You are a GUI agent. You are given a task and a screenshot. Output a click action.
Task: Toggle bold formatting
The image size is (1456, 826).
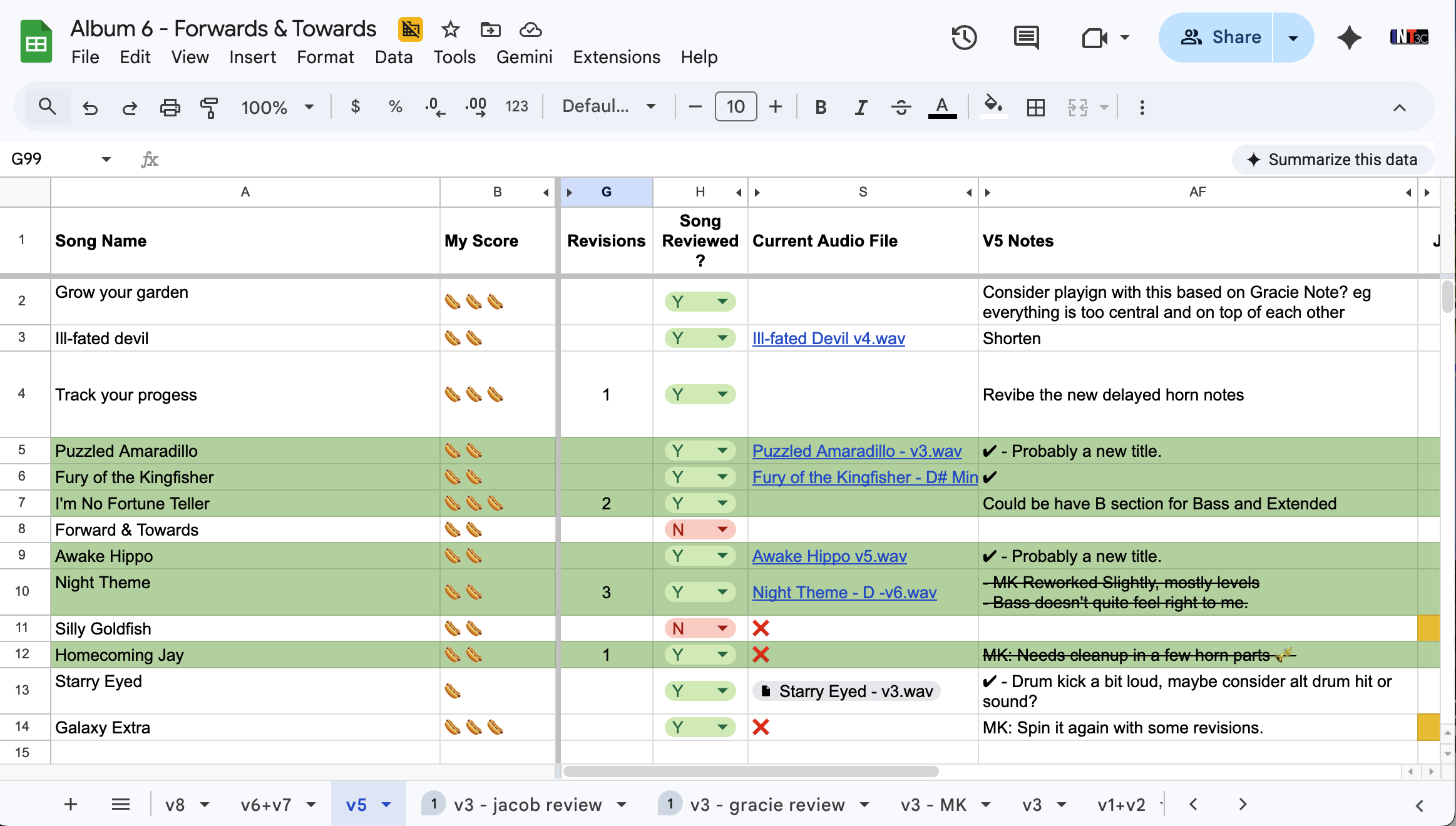click(x=821, y=107)
